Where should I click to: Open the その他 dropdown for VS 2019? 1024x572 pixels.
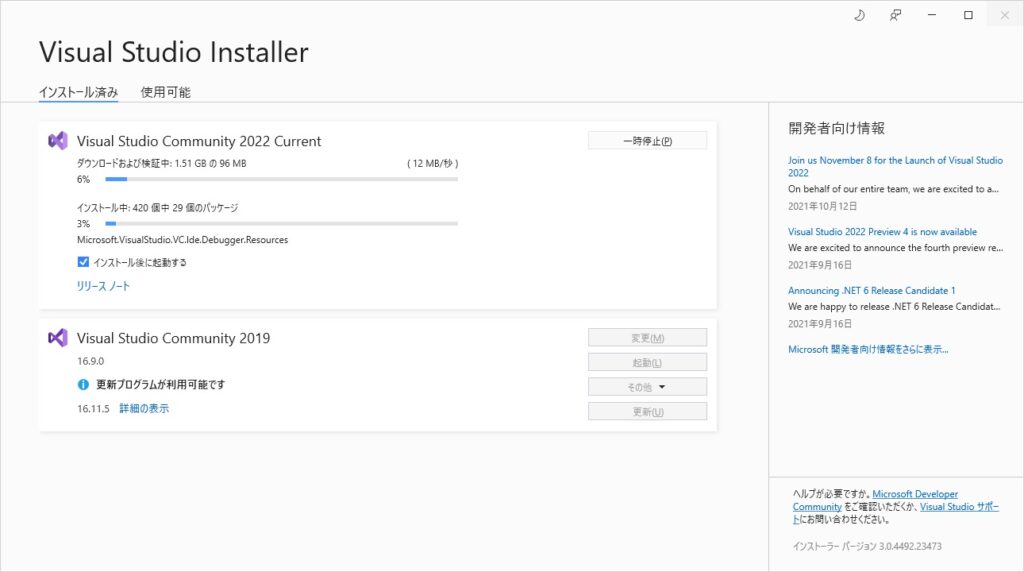point(647,387)
